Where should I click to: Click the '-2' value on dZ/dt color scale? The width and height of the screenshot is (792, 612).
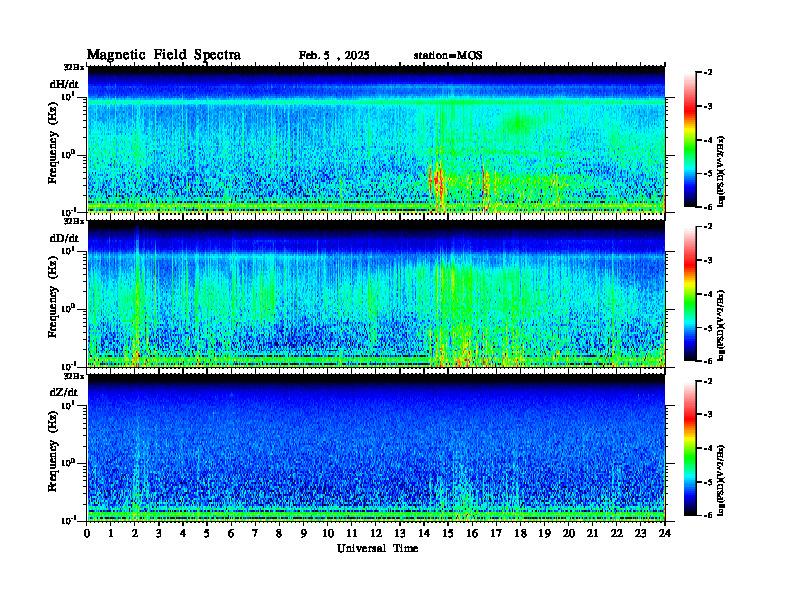click(708, 381)
